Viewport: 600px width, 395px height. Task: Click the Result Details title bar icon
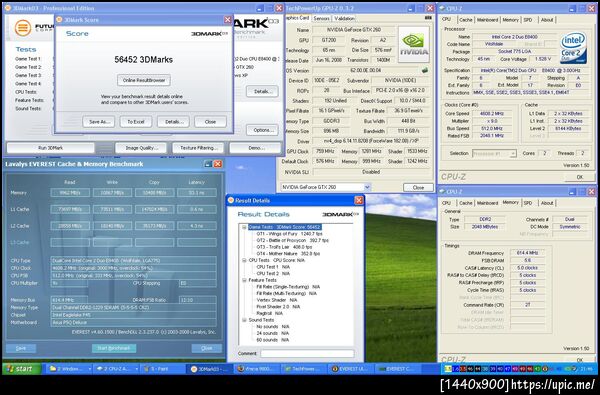[231, 200]
